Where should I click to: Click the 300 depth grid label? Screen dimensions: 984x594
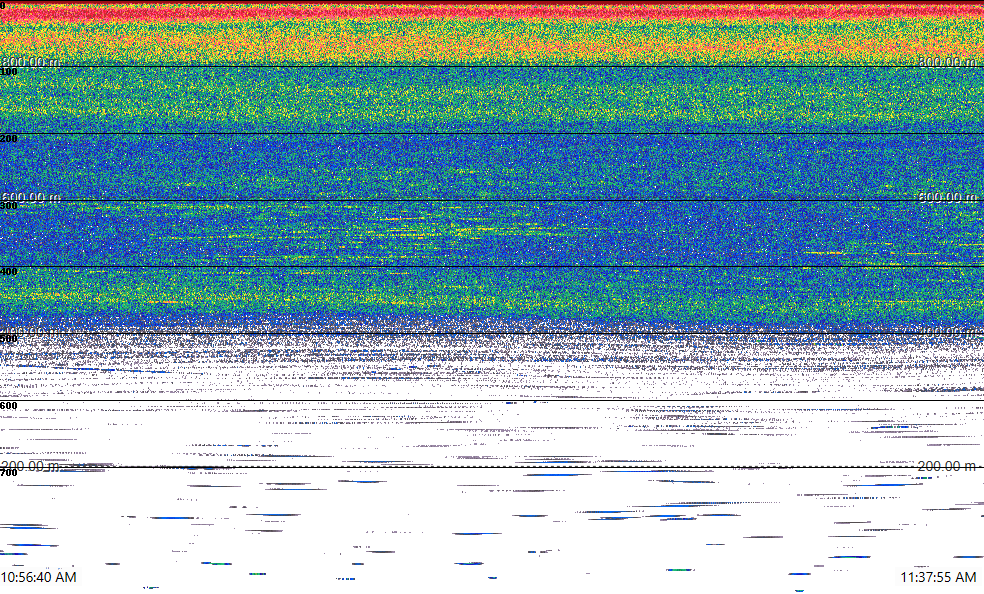[9, 206]
